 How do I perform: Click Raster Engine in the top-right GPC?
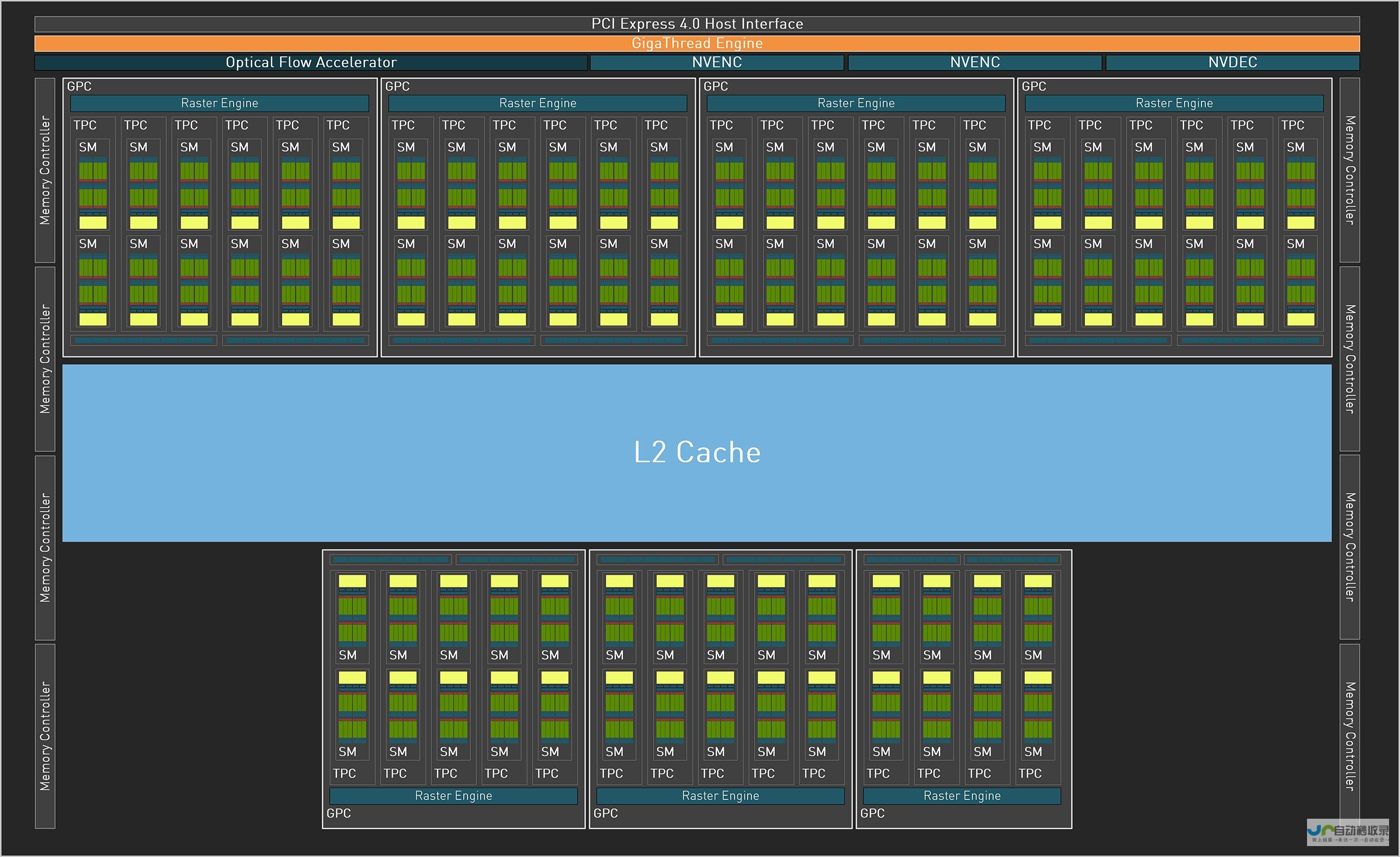(x=1174, y=103)
